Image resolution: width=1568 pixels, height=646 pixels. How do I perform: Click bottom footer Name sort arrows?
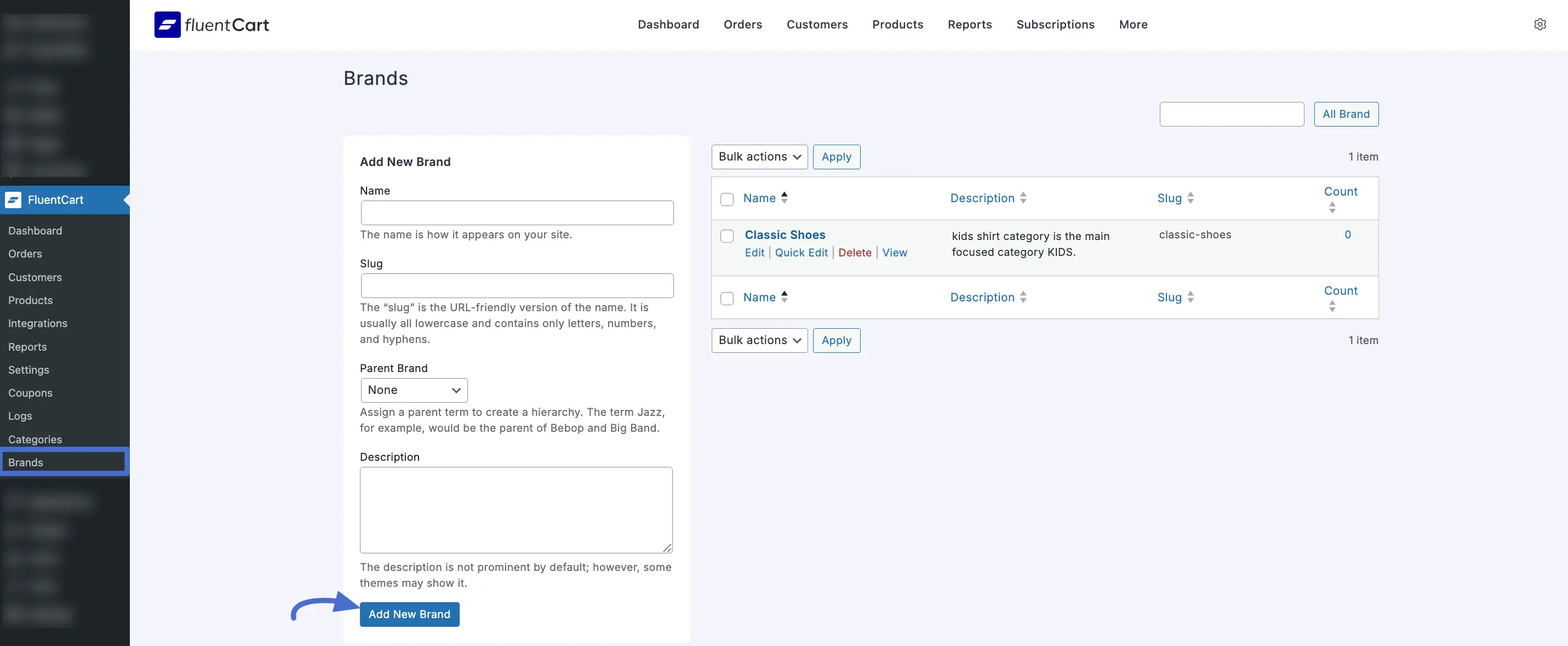(784, 297)
